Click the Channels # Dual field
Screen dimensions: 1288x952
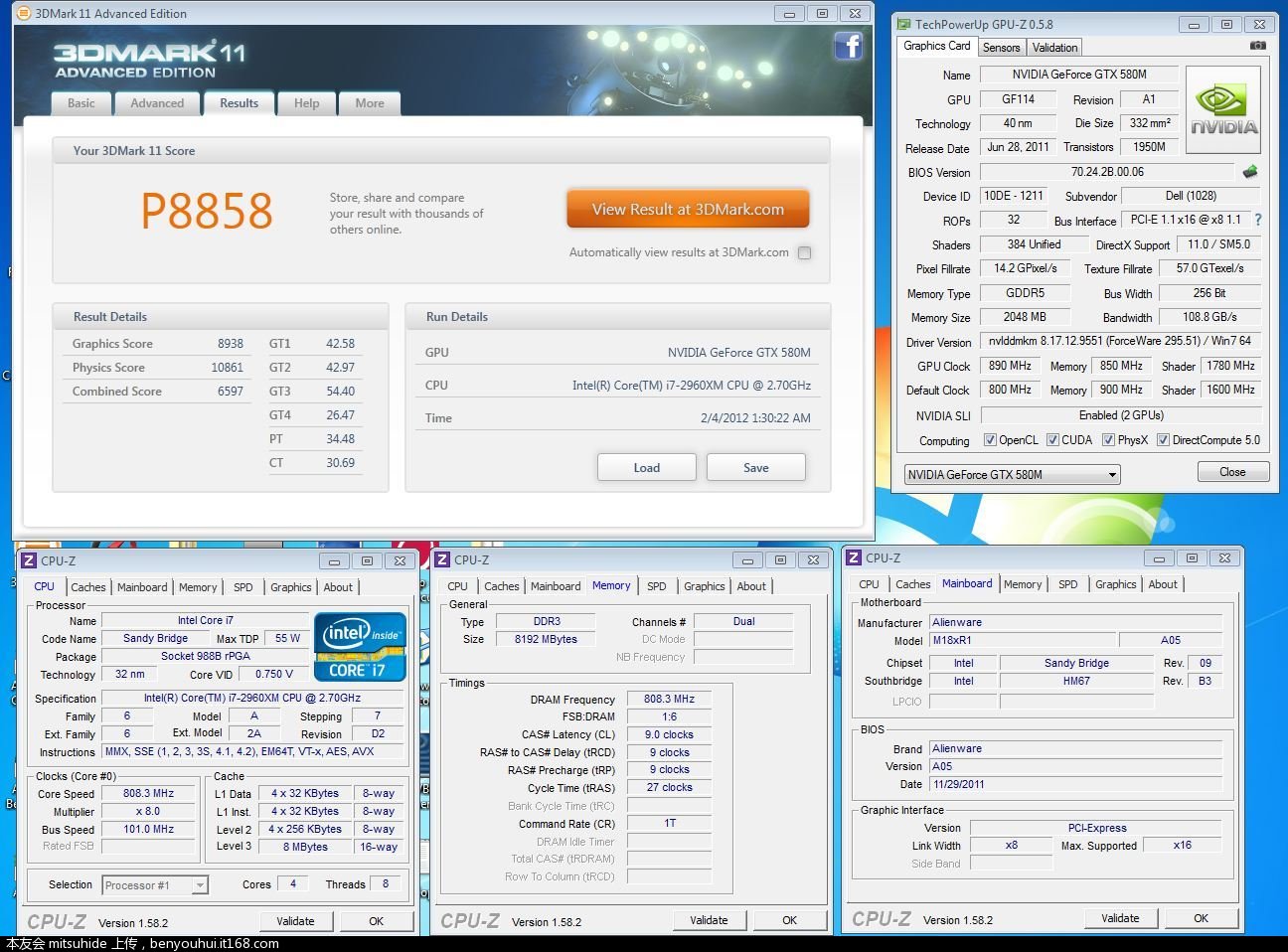point(743,622)
